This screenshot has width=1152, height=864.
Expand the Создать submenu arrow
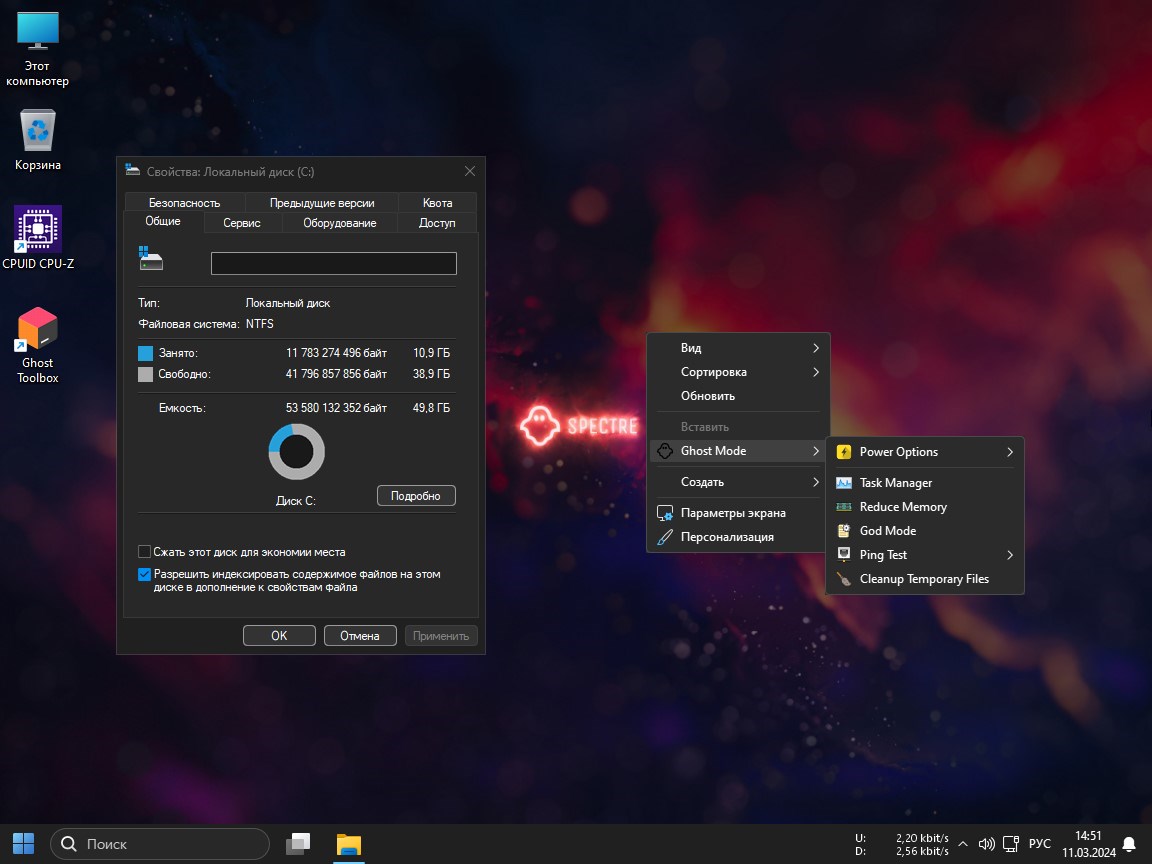click(x=816, y=482)
